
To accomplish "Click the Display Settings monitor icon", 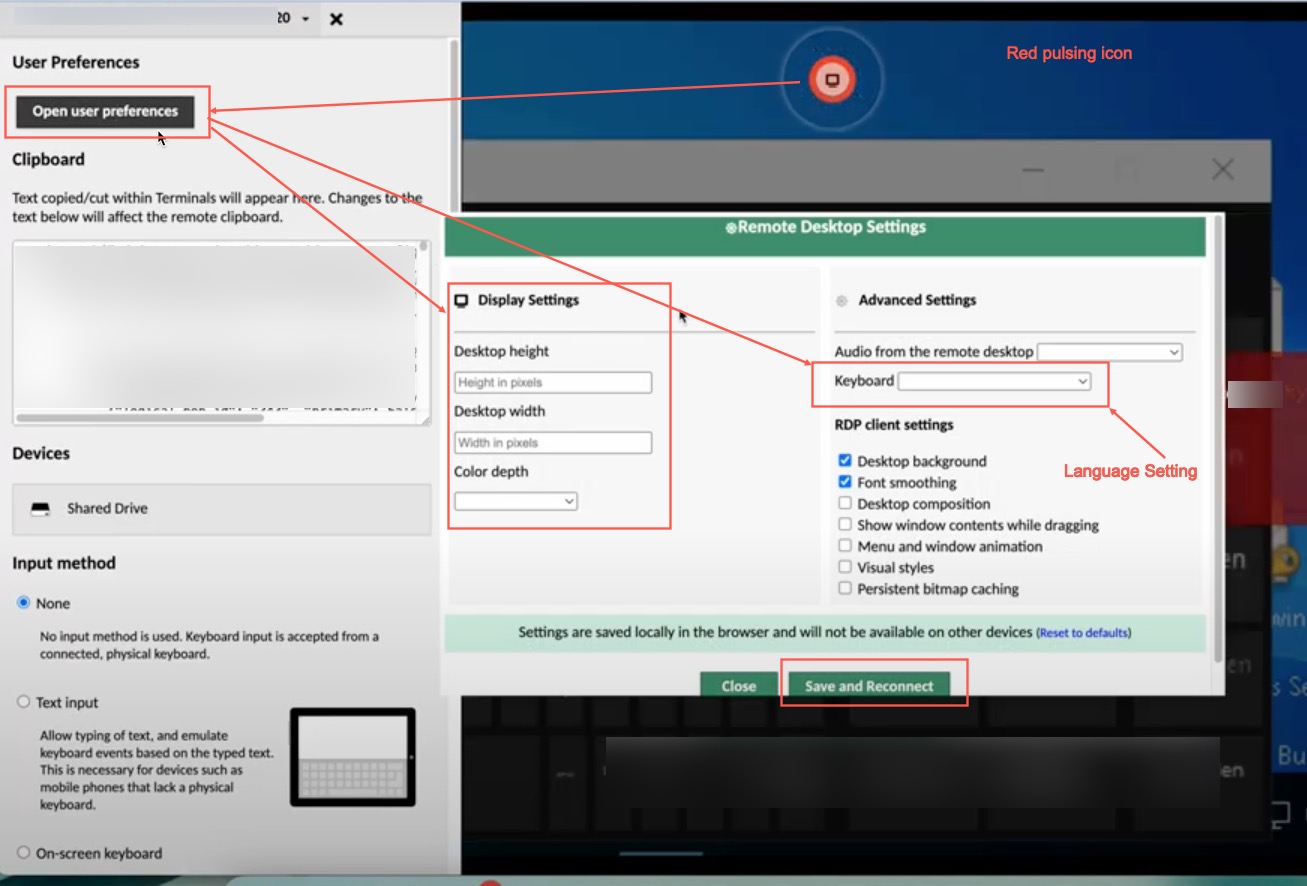I will tap(462, 300).
